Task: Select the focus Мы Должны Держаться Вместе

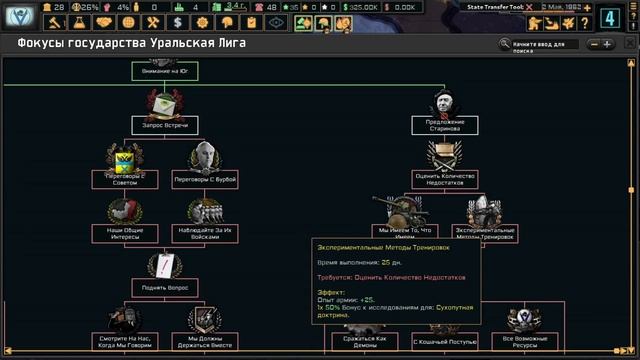Action: pyautogui.click(x=205, y=342)
